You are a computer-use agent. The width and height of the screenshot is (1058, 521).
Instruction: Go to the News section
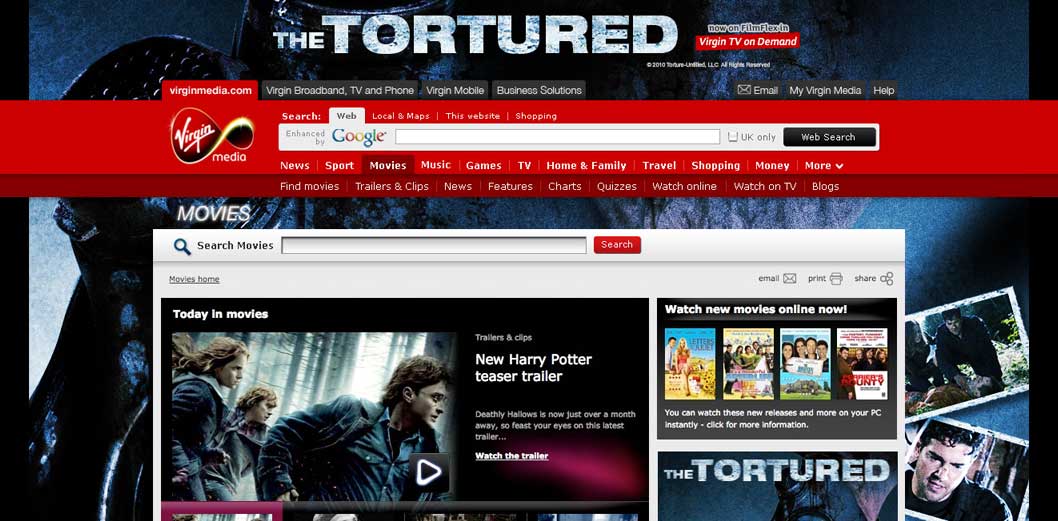pos(295,165)
